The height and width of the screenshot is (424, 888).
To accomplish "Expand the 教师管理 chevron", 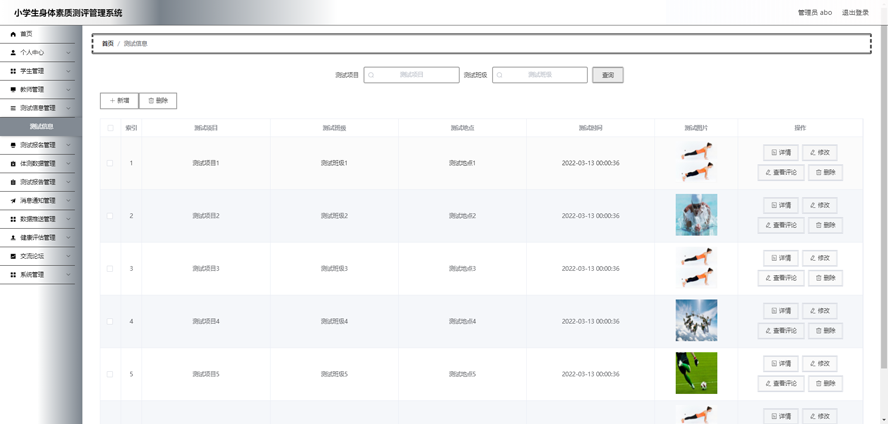I will pos(68,89).
